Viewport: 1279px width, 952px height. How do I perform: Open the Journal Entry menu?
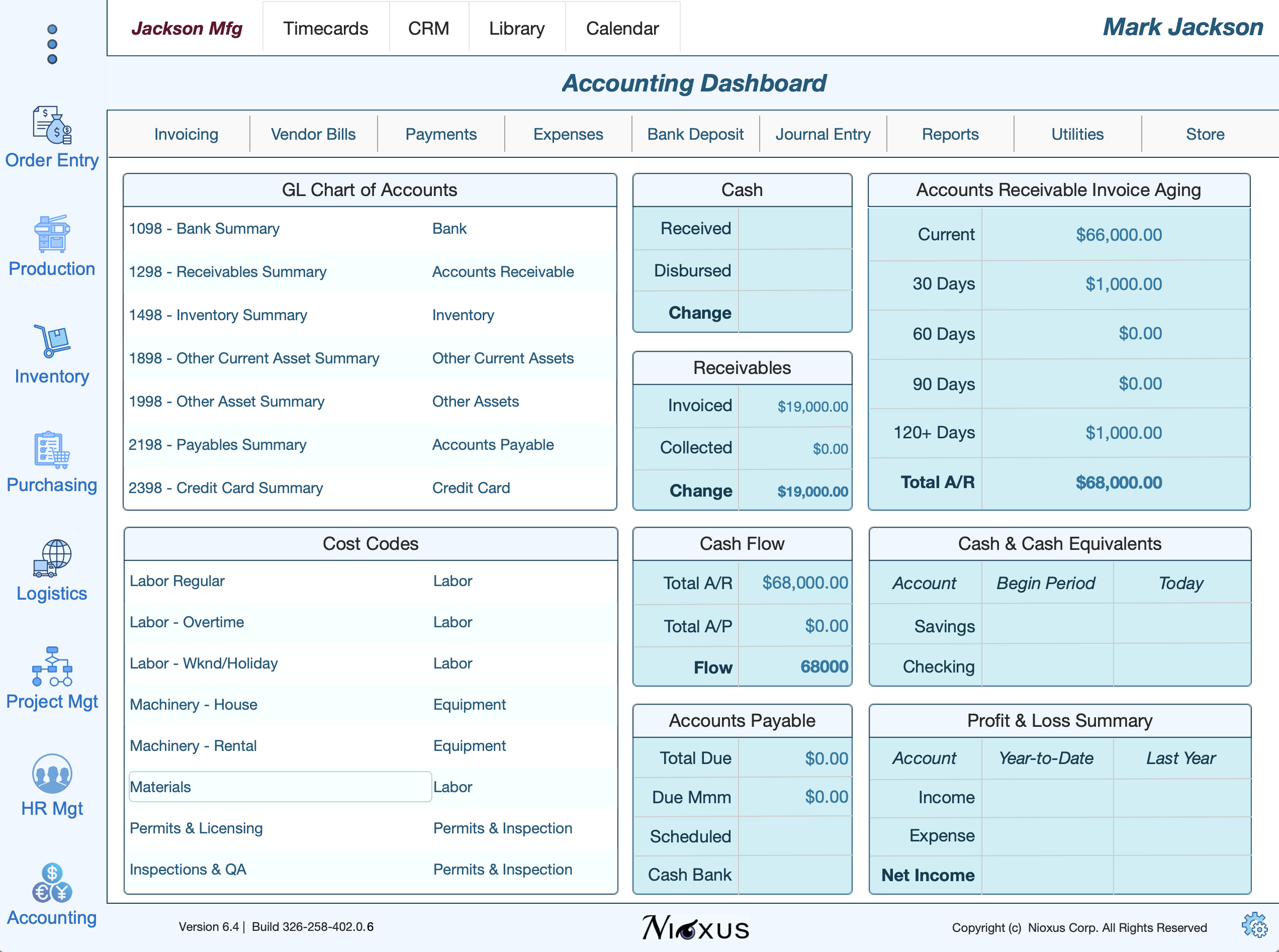[823, 134]
